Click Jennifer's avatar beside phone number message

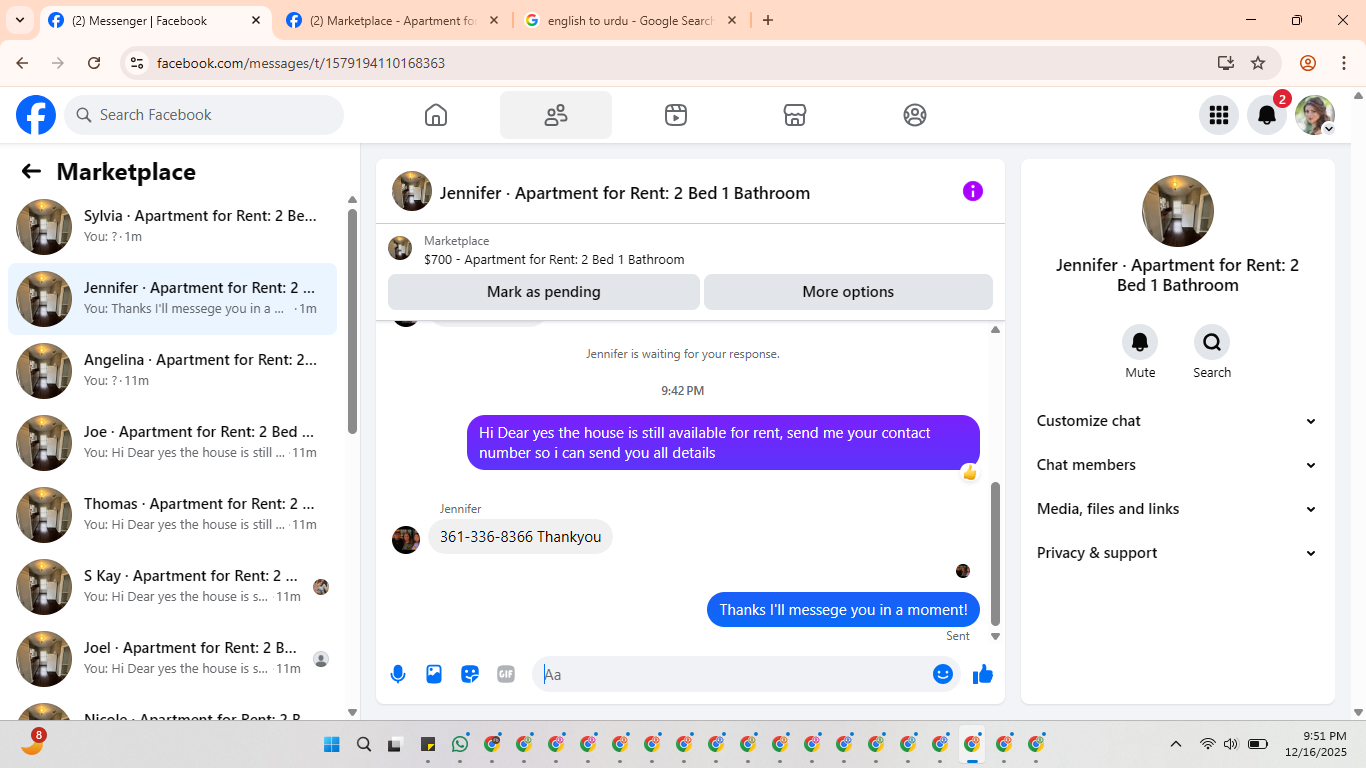pos(406,540)
